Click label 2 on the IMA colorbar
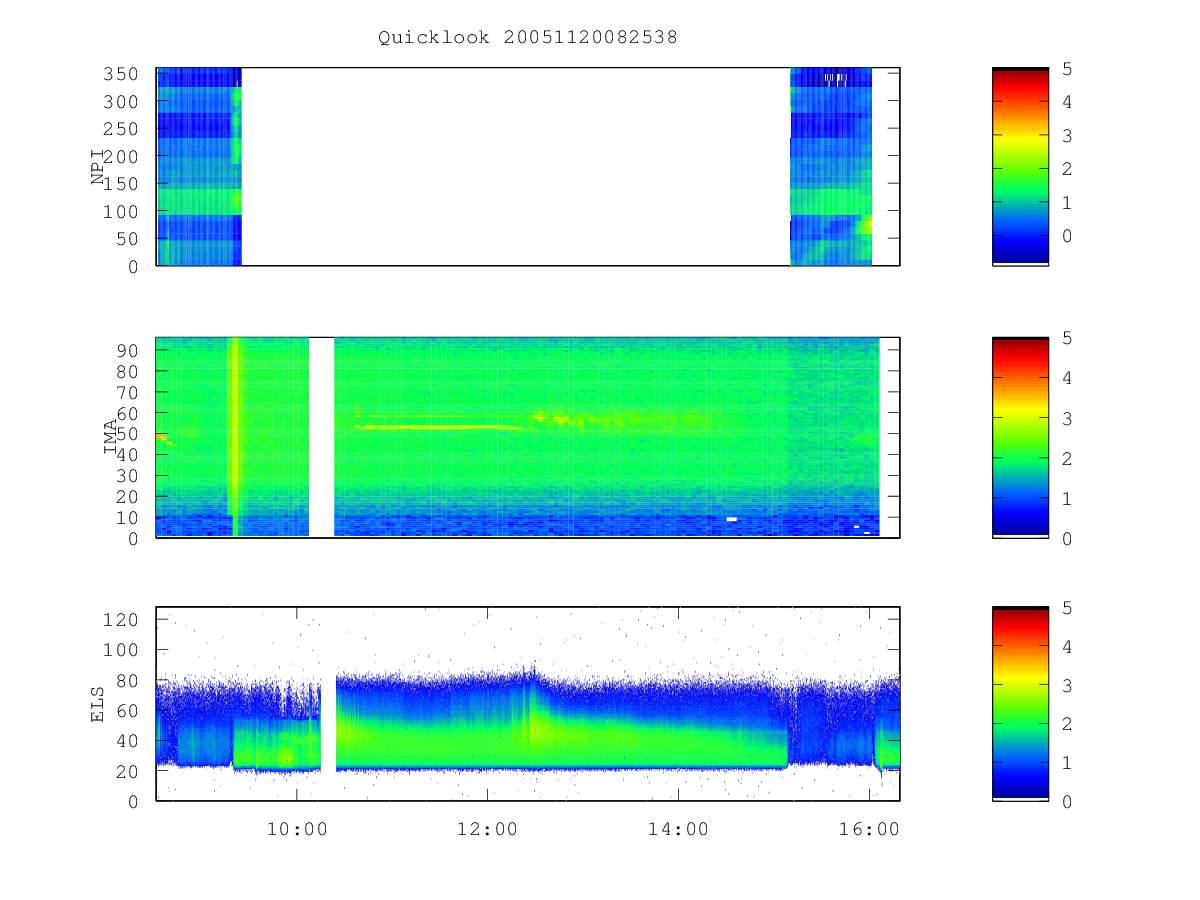Viewport: 1200px width, 900px height. click(1067, 458)
